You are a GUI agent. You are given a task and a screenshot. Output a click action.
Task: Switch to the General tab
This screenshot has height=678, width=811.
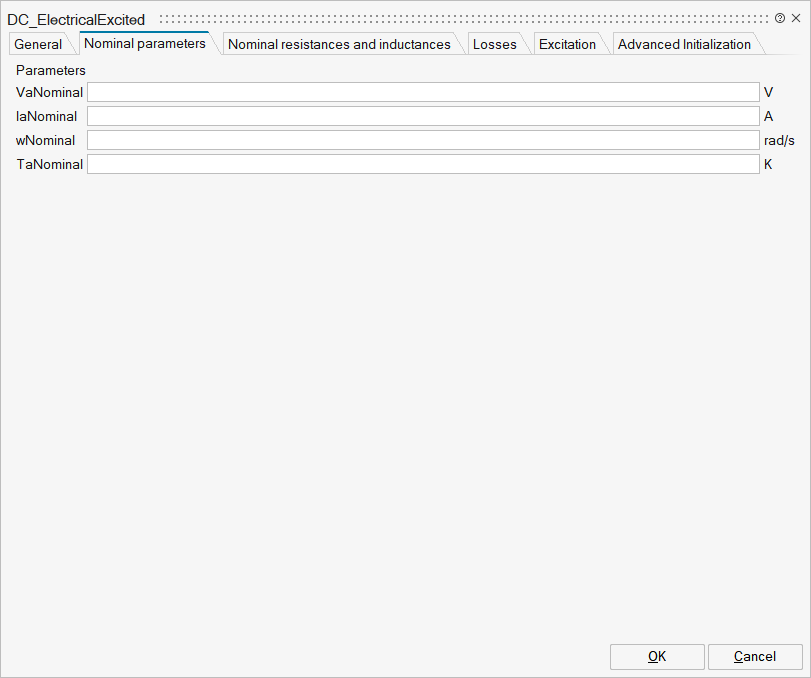click(38, 44)
